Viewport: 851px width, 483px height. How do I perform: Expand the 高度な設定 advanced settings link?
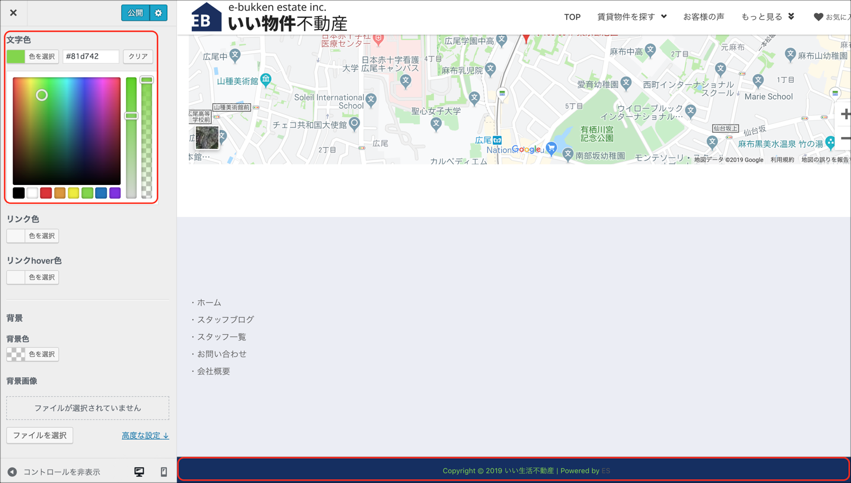tap(145, 436)
